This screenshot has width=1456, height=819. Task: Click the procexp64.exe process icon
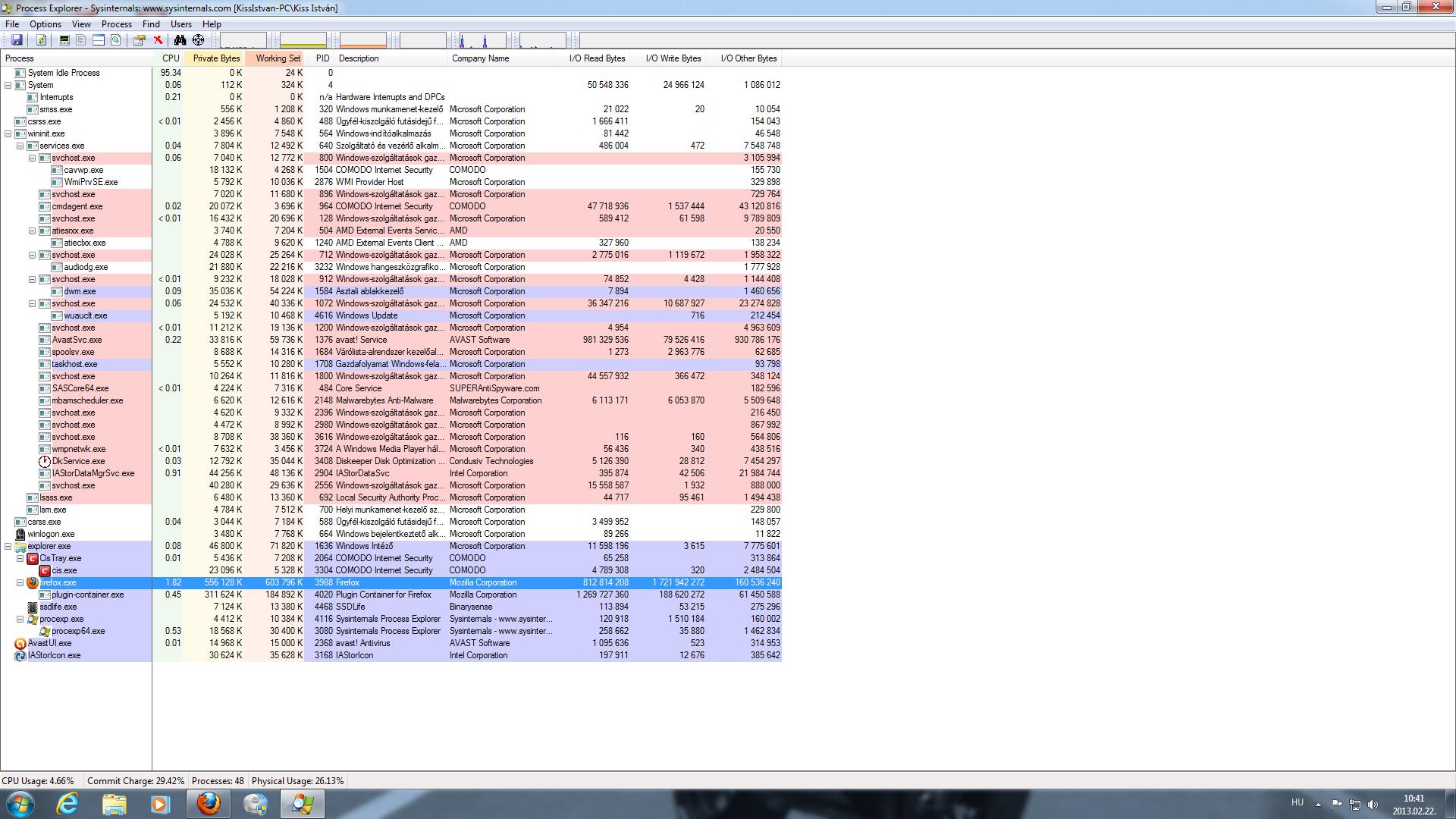click(x=45, y=631)
